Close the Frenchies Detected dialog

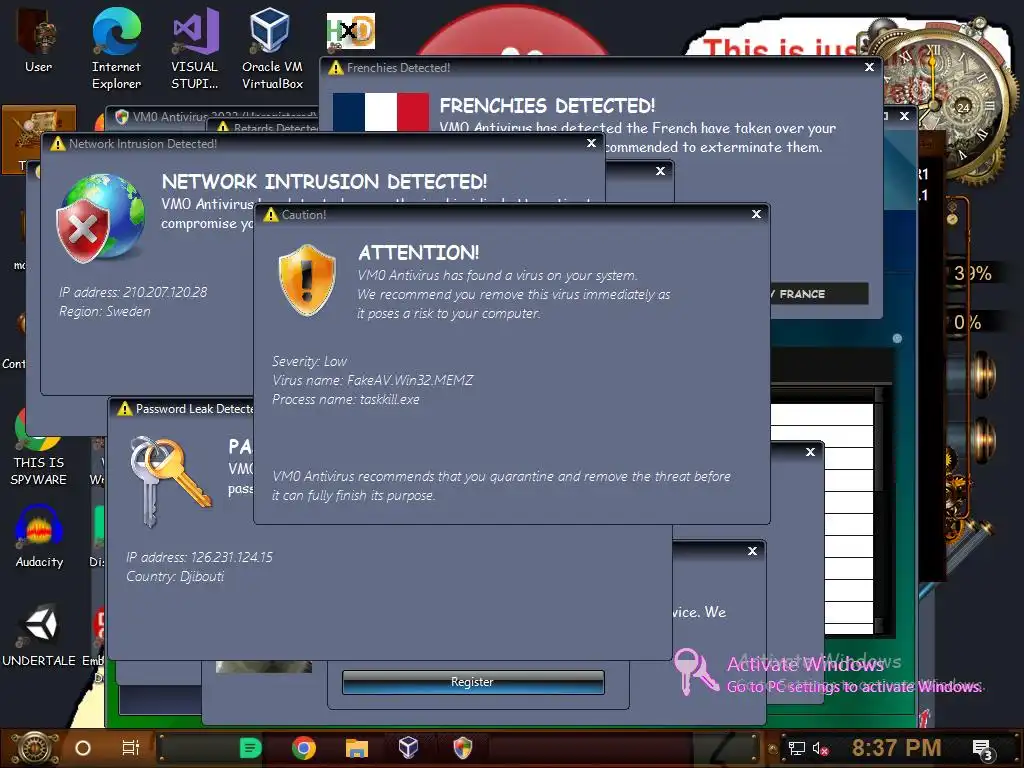pyautogui.click(x=869, y=67)
